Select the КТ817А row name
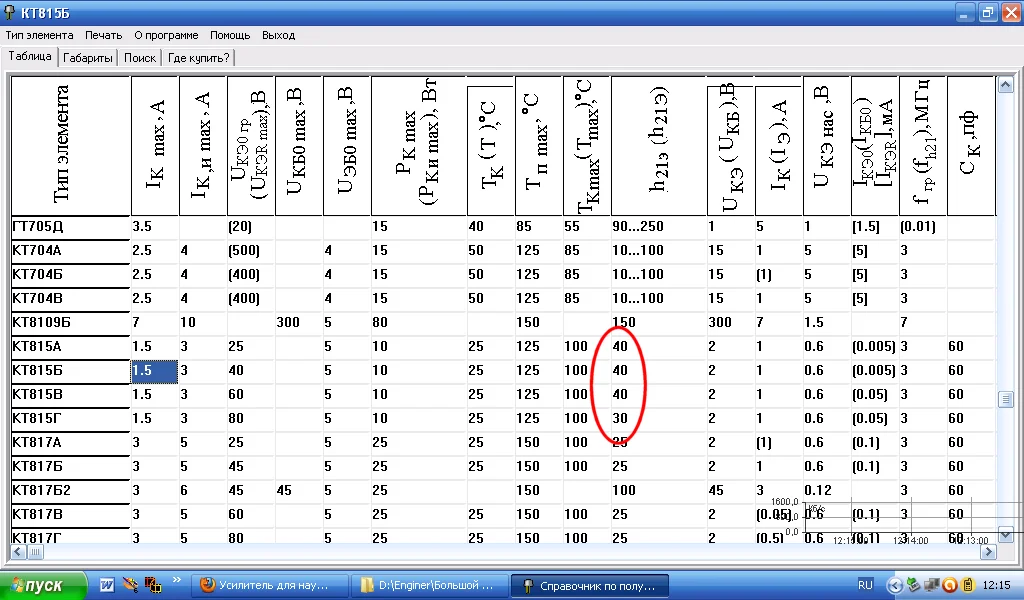This screenshot has height=600, width=1024. click(x=71, y=443)
